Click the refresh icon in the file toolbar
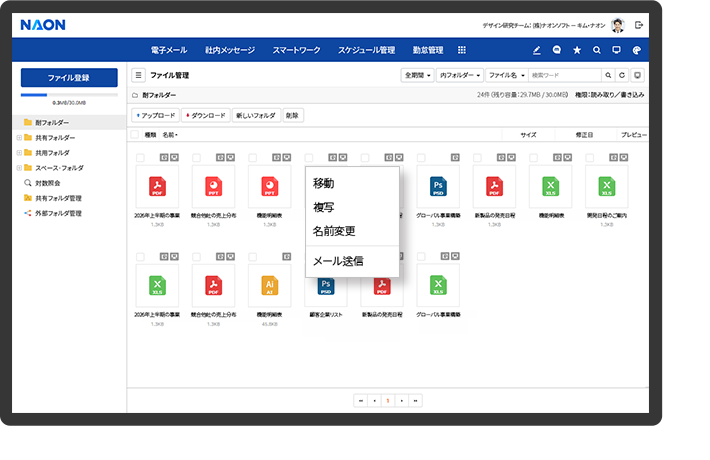710x460 pixels. pyautogui.click(x=622, y=75)
